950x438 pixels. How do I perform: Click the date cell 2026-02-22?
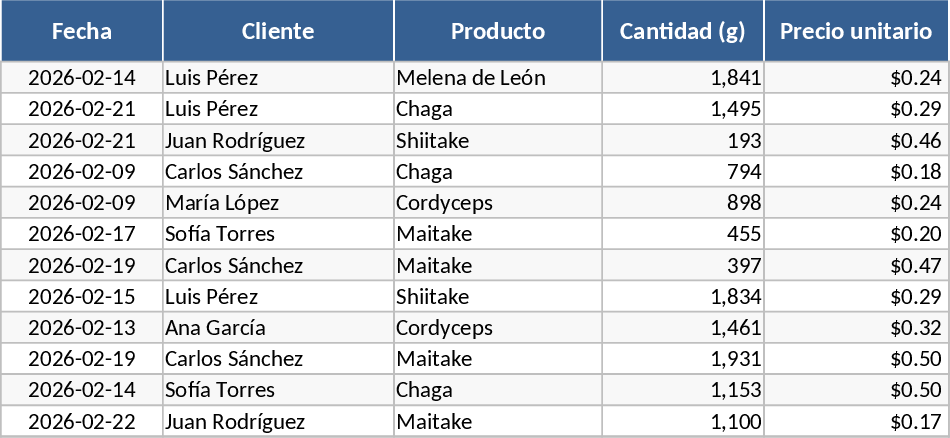(x=82, y=422)
